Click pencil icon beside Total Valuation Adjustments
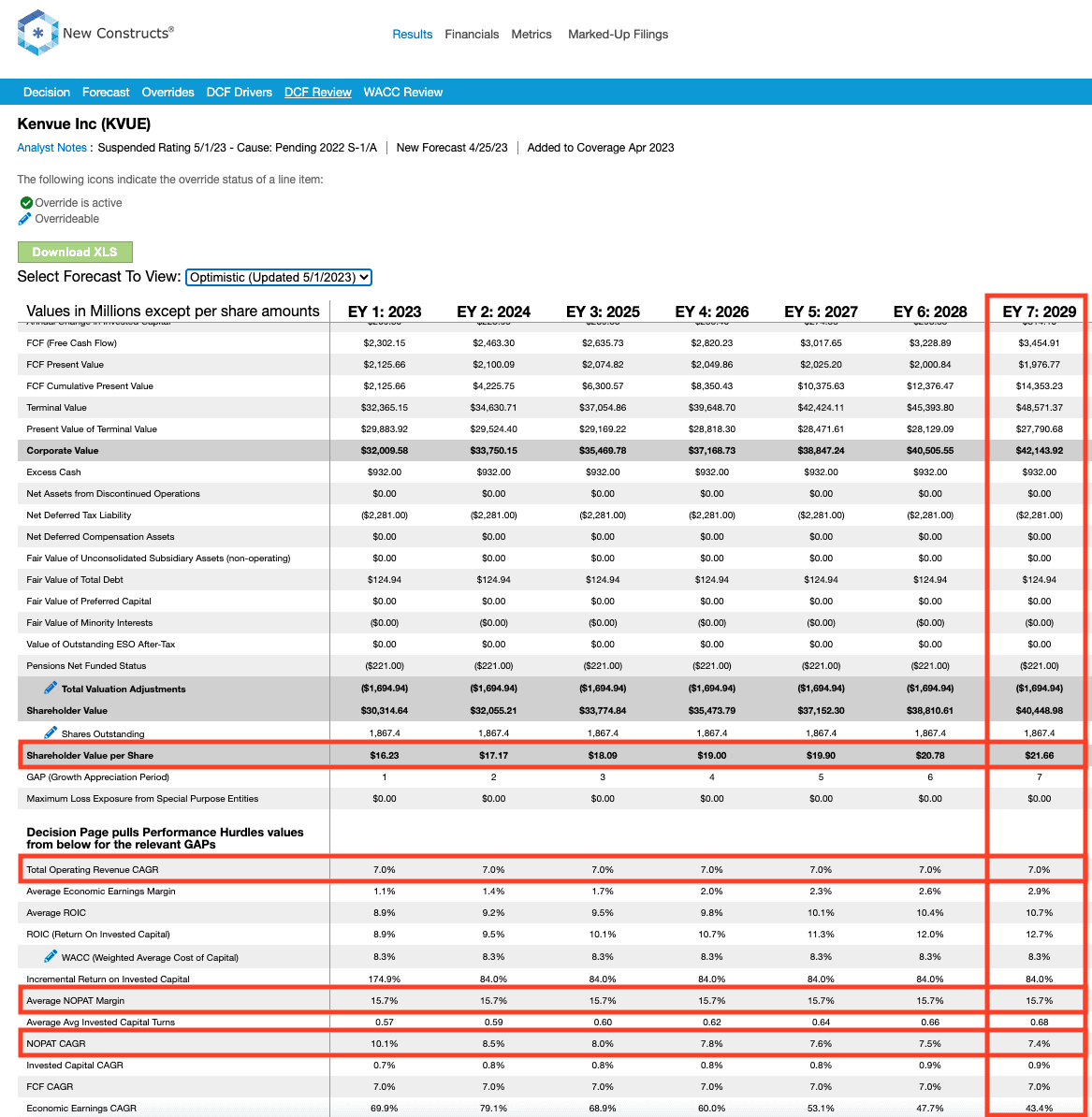Viewport: 1092px width, 1117px height. click(x=50, y=688)
